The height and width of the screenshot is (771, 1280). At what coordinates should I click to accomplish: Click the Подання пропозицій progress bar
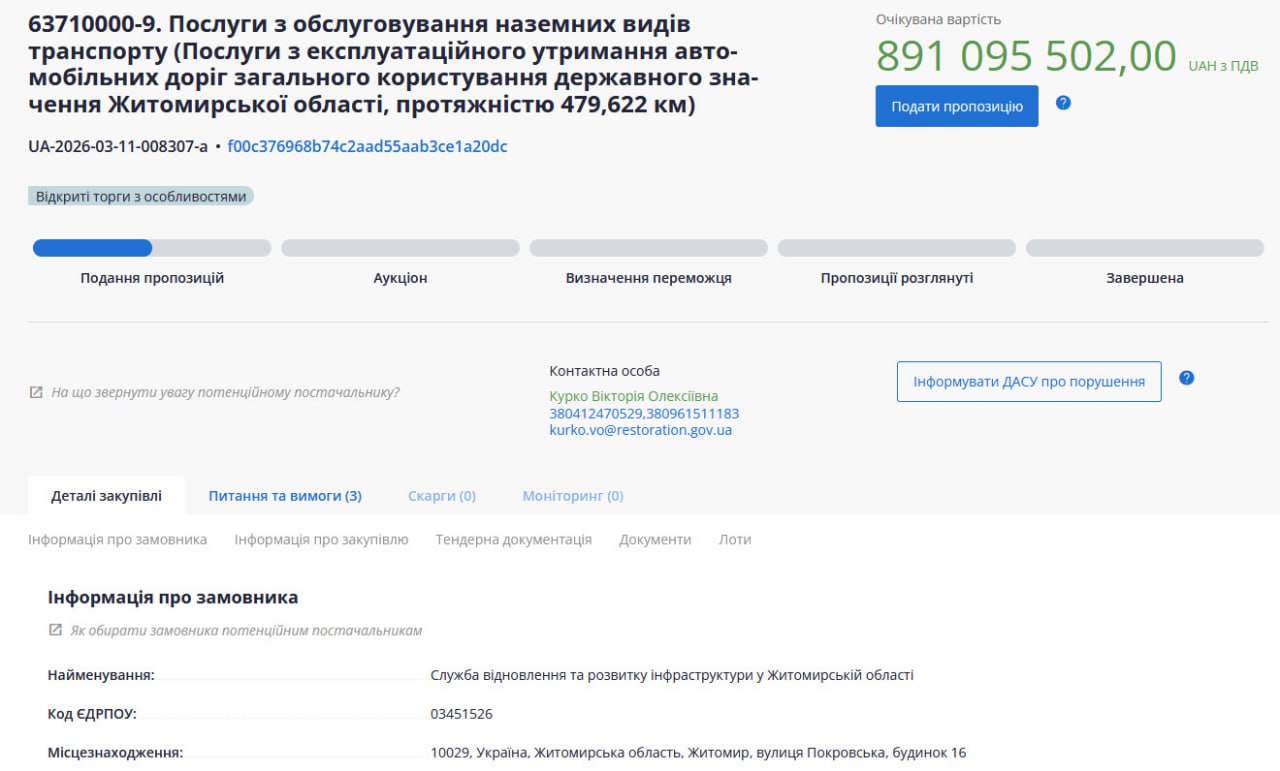(152, 248)
